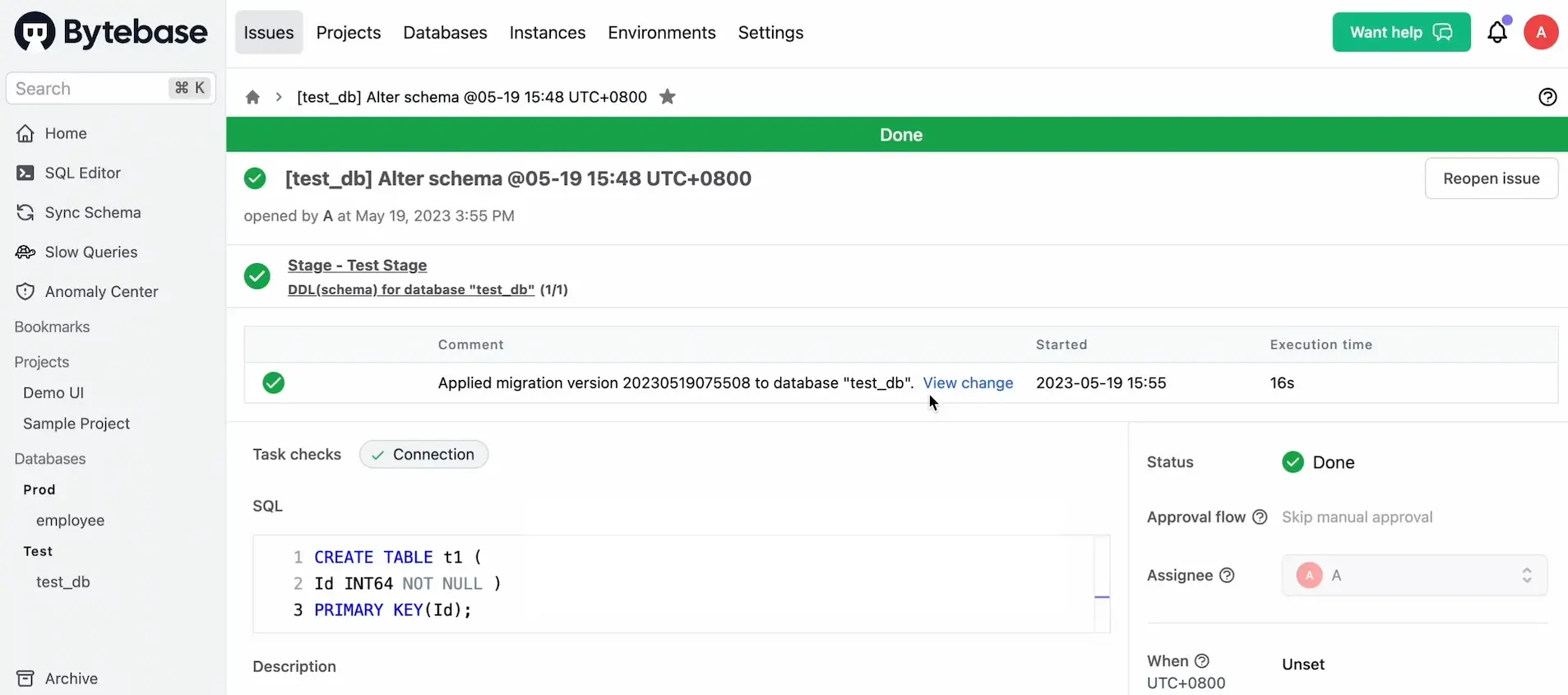The width and height of the screenshot is (1568, 695).
Task: Open the Stage - Test Stage link
Action: pyautogui.click(x=357, y=266)
